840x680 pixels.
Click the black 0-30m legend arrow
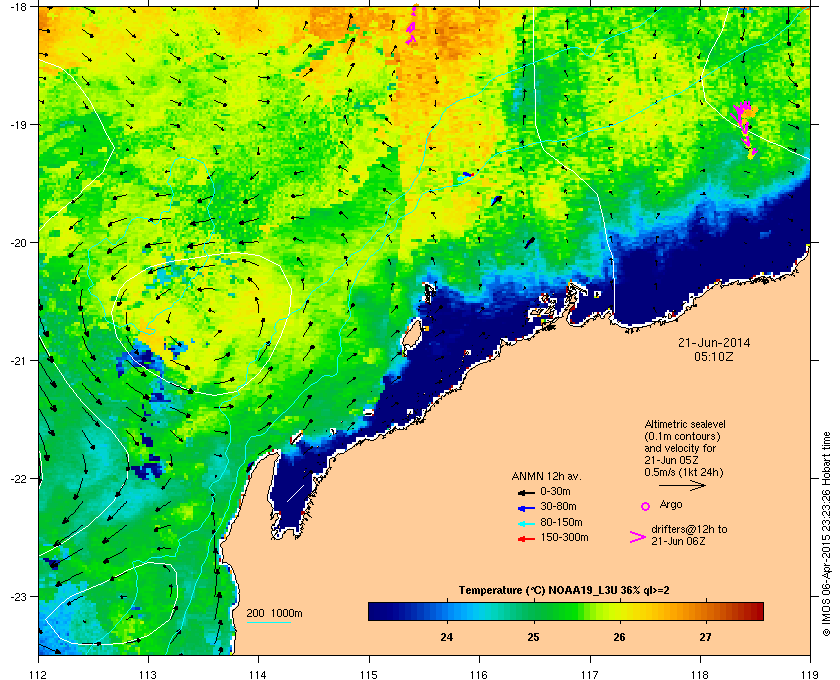coord(527,492)
